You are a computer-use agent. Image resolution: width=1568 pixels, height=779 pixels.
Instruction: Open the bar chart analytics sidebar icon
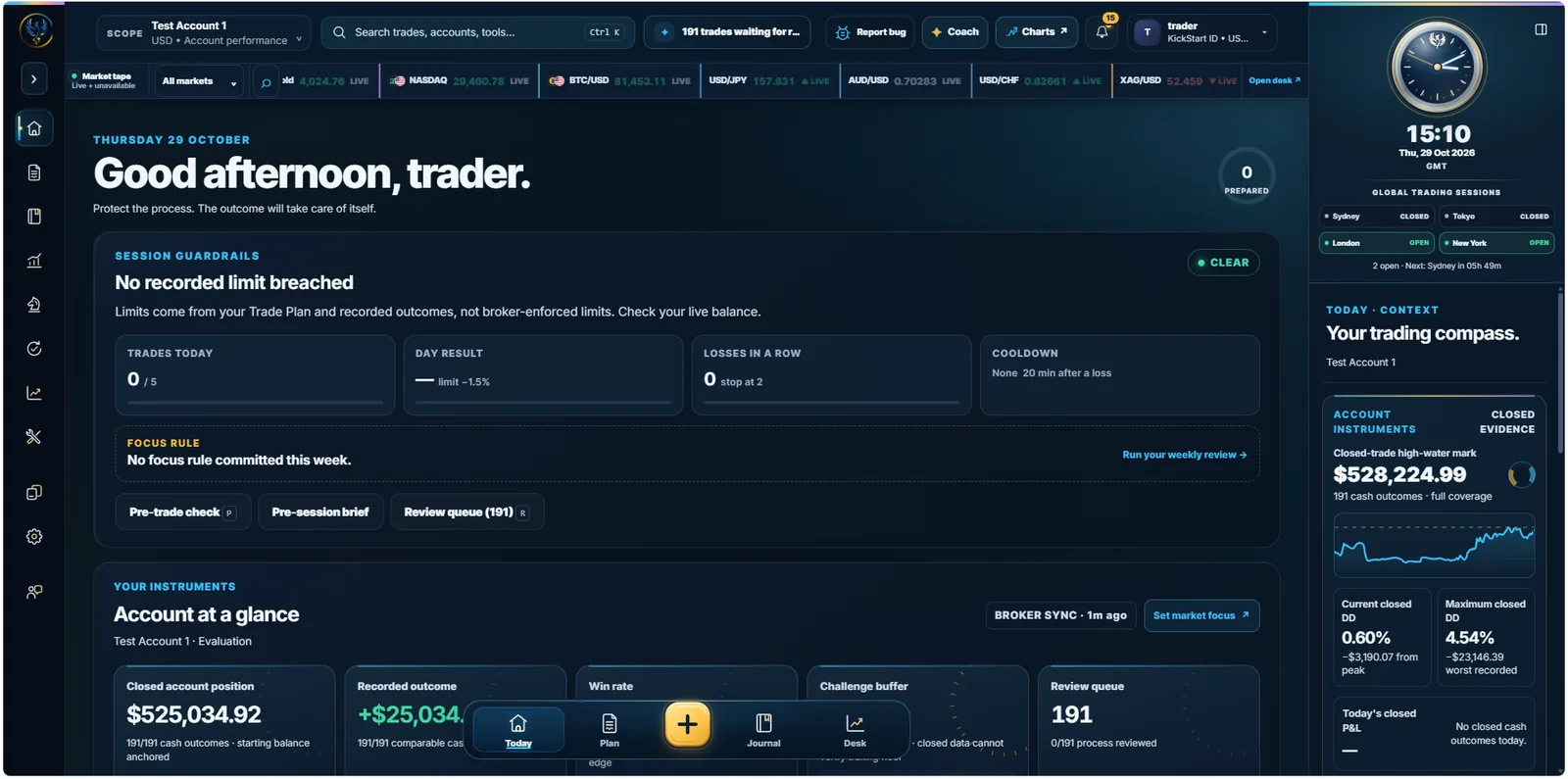pyautogui.click(x=34, y=261)
